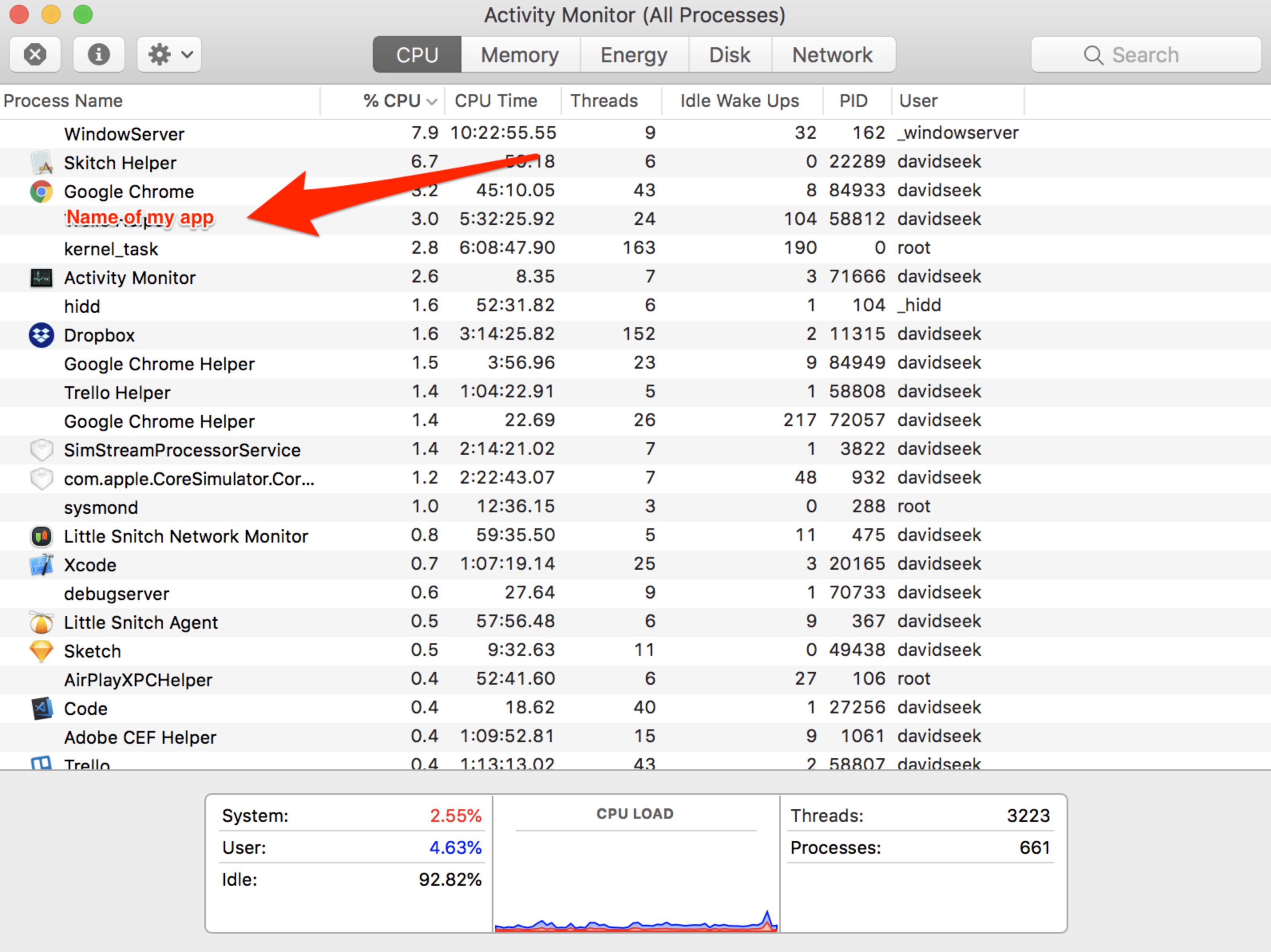Viewport: 1271px width, 952px height.
Task: Select the WindowServer process row
Action: (635, 134)
